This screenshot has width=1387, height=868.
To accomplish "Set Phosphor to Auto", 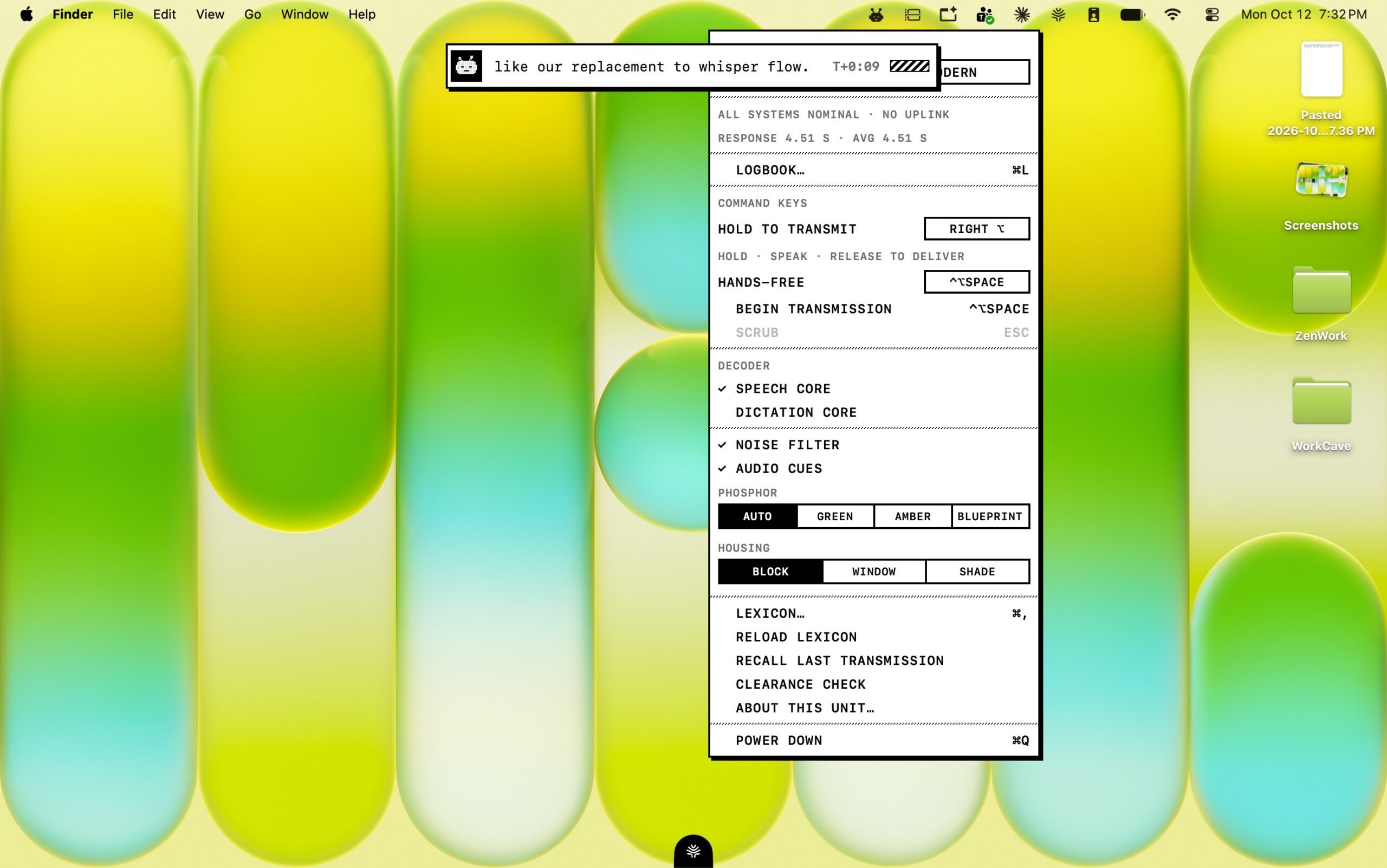I will pos(757,516).
